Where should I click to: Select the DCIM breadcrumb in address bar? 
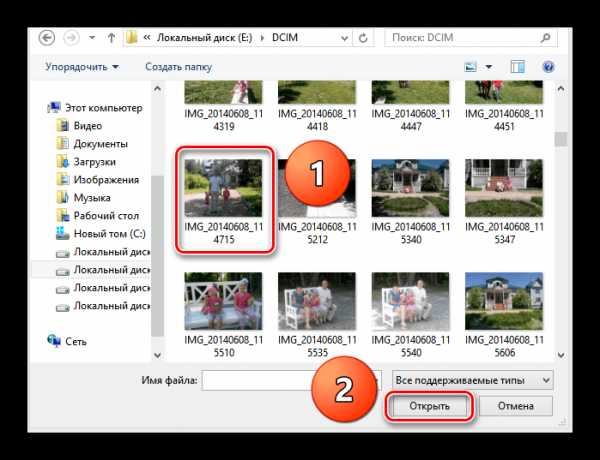pyautogui.click(x=285, y=38)
